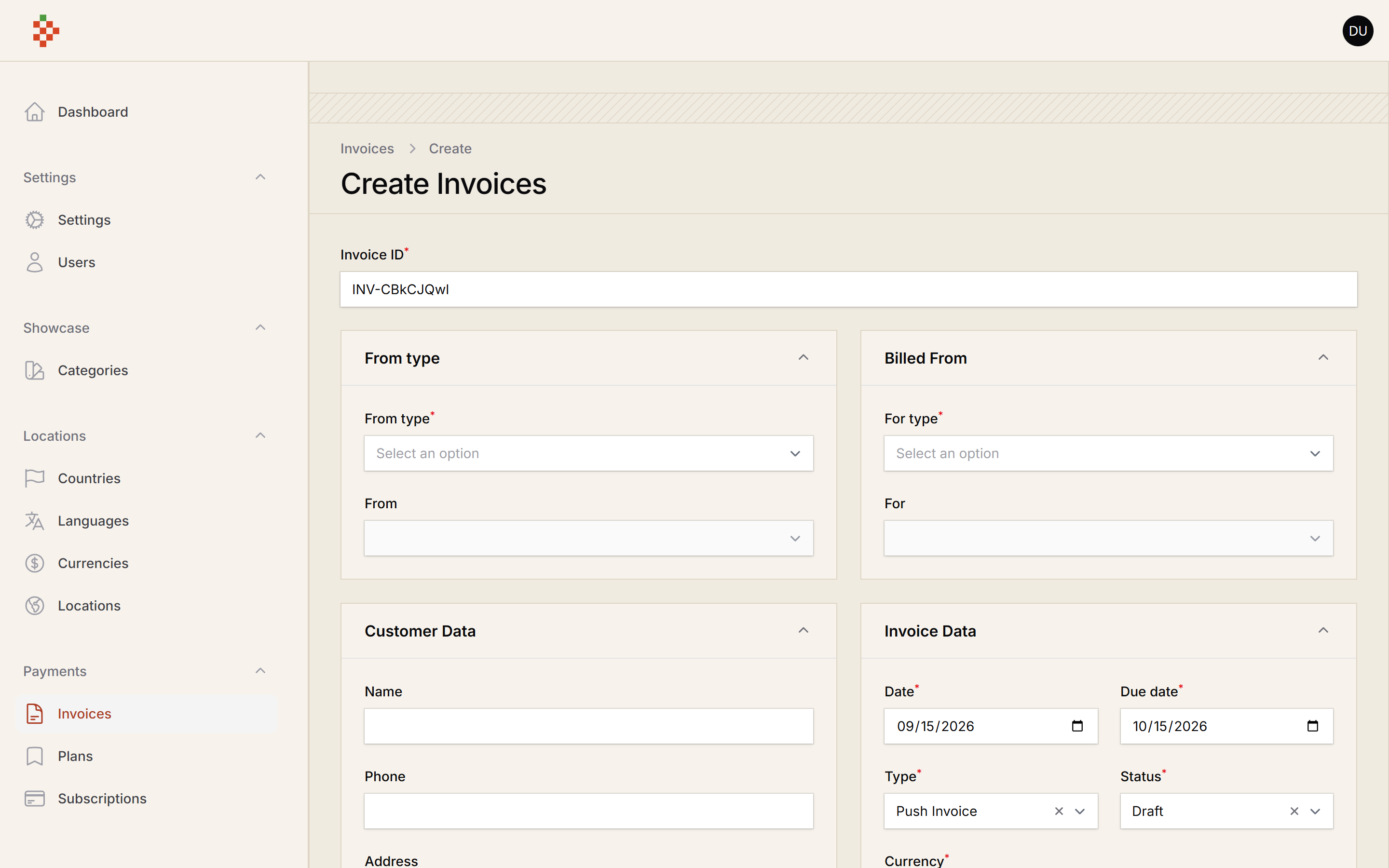Click the Invoices document icon

(x=34, y=714)
